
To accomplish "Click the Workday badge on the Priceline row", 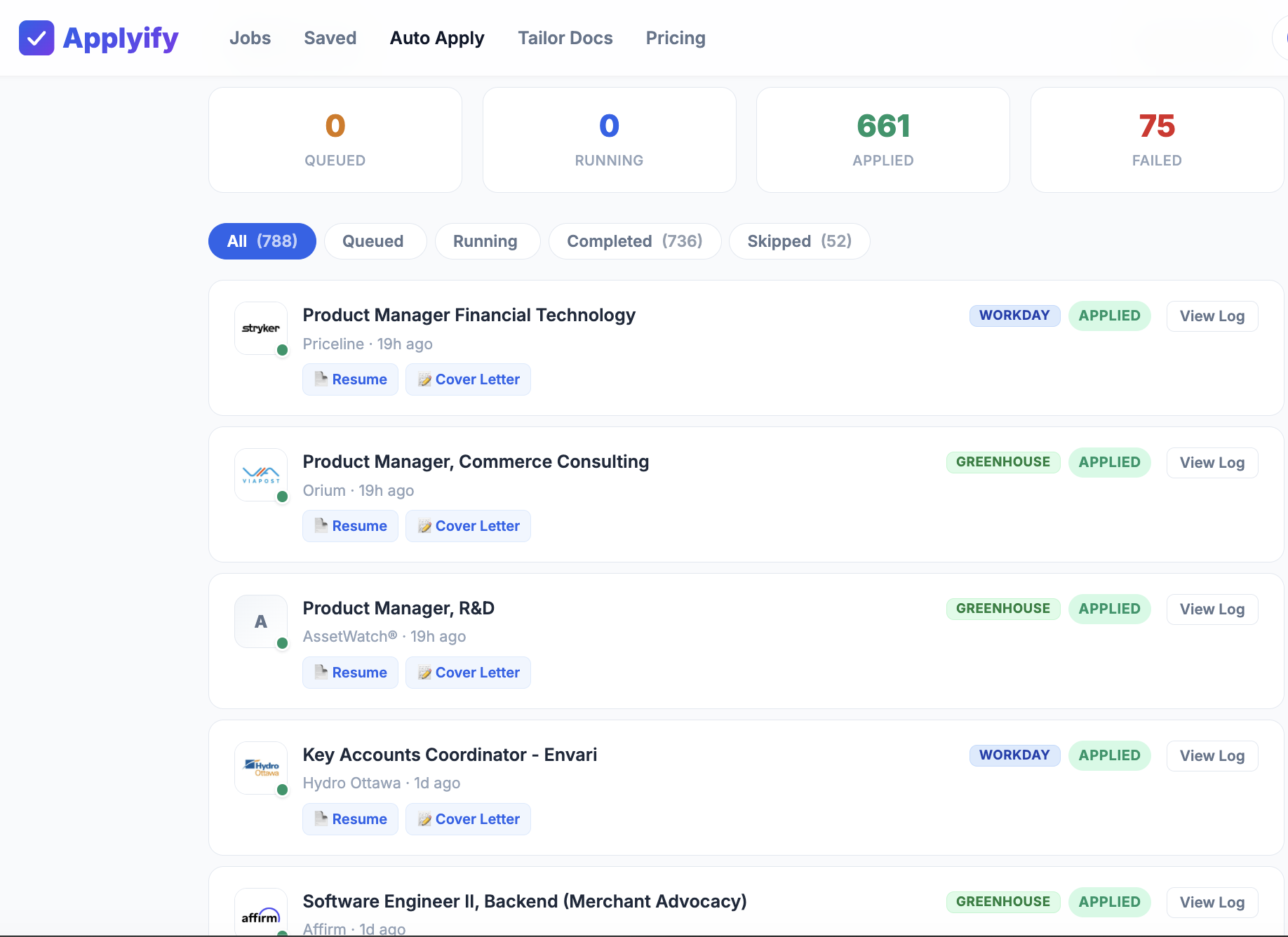I will click(x=1014, y=316).
